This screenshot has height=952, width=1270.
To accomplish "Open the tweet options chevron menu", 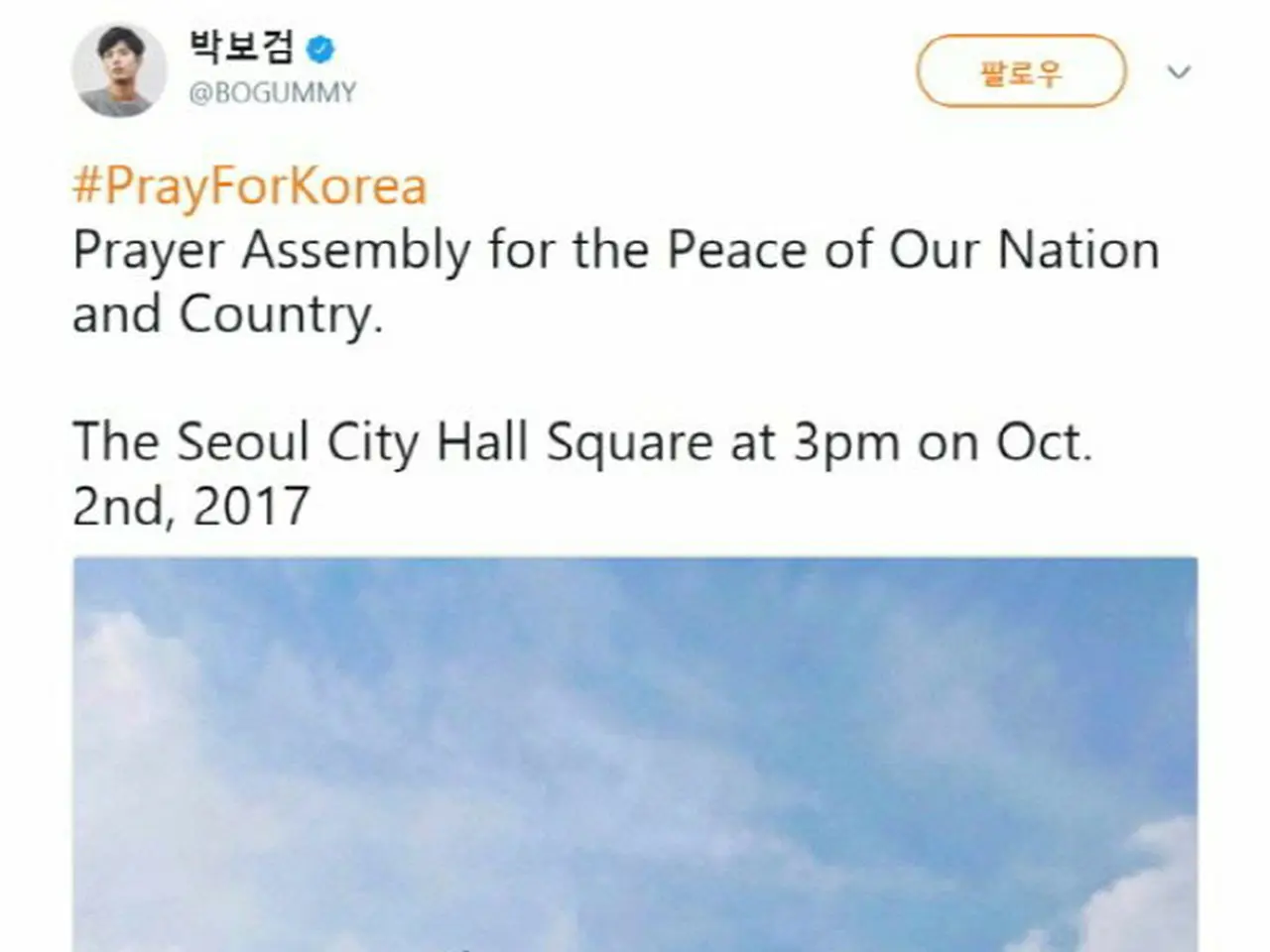I will (1178, 71).
